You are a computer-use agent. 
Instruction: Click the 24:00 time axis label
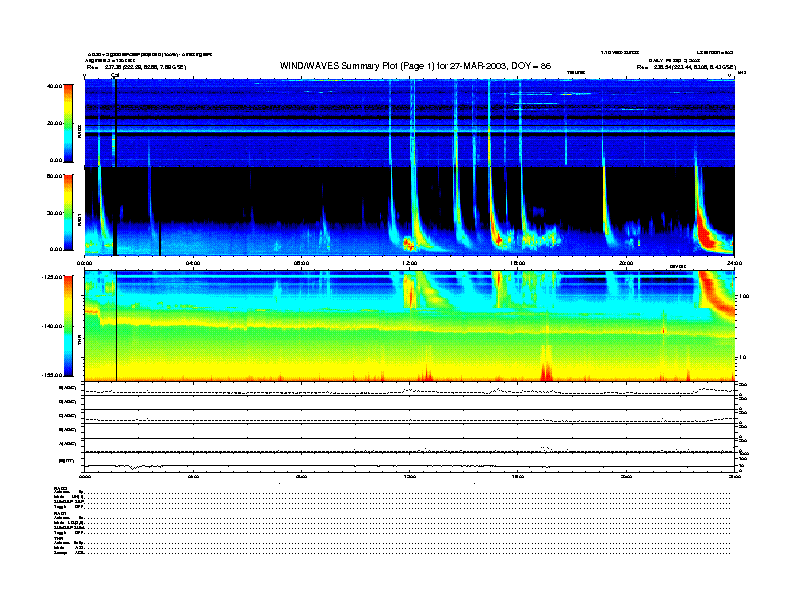pos(733,263)
